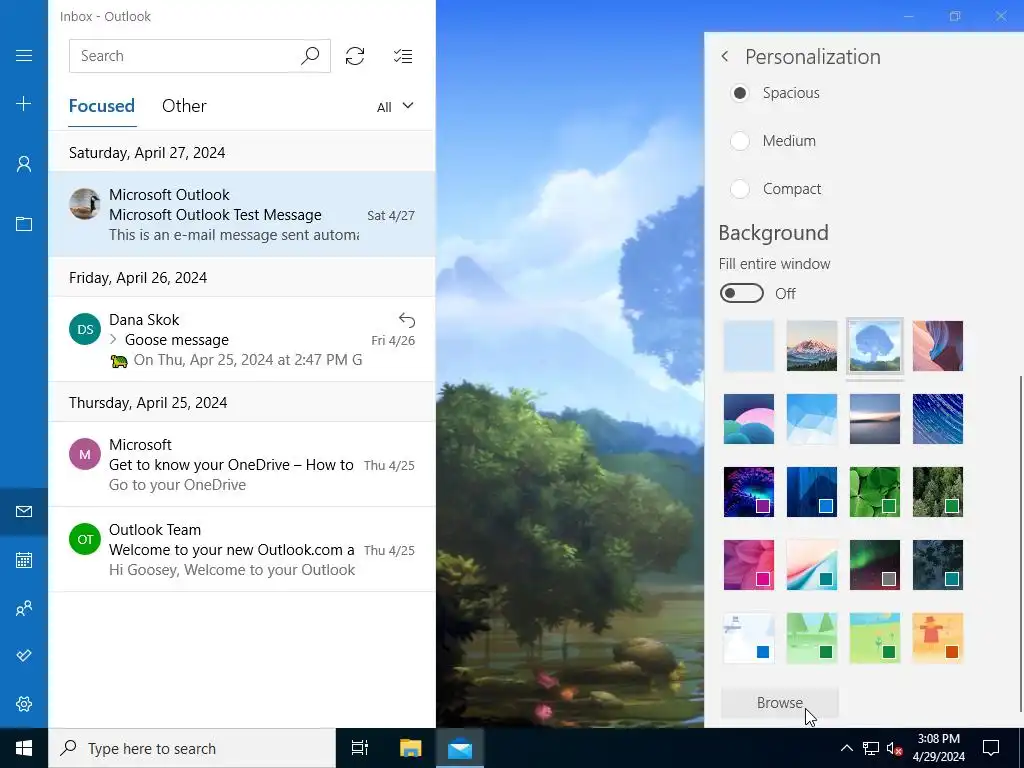Sync this view with refresh icon
The width and height of the screenshot is (1024, 768).
[355, 56]
